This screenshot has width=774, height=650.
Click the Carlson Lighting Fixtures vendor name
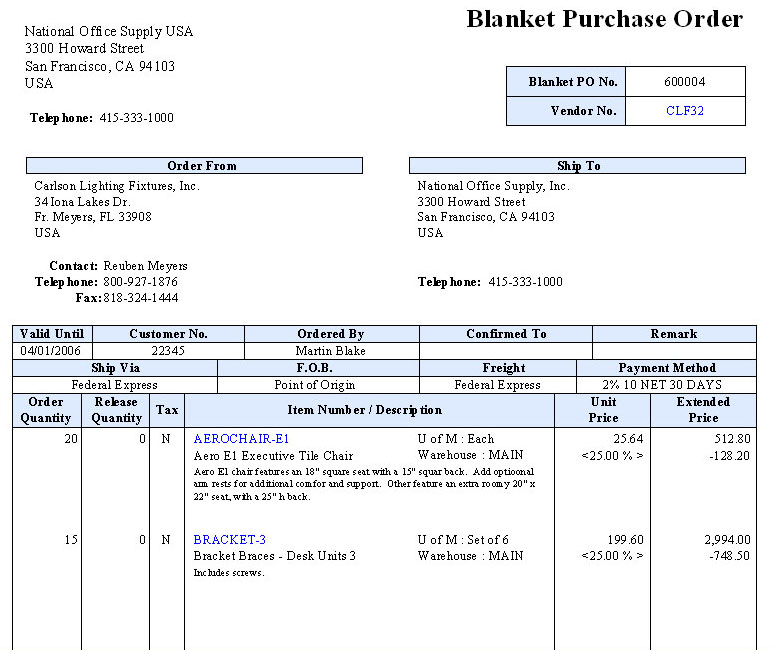(x=117, y=186)
